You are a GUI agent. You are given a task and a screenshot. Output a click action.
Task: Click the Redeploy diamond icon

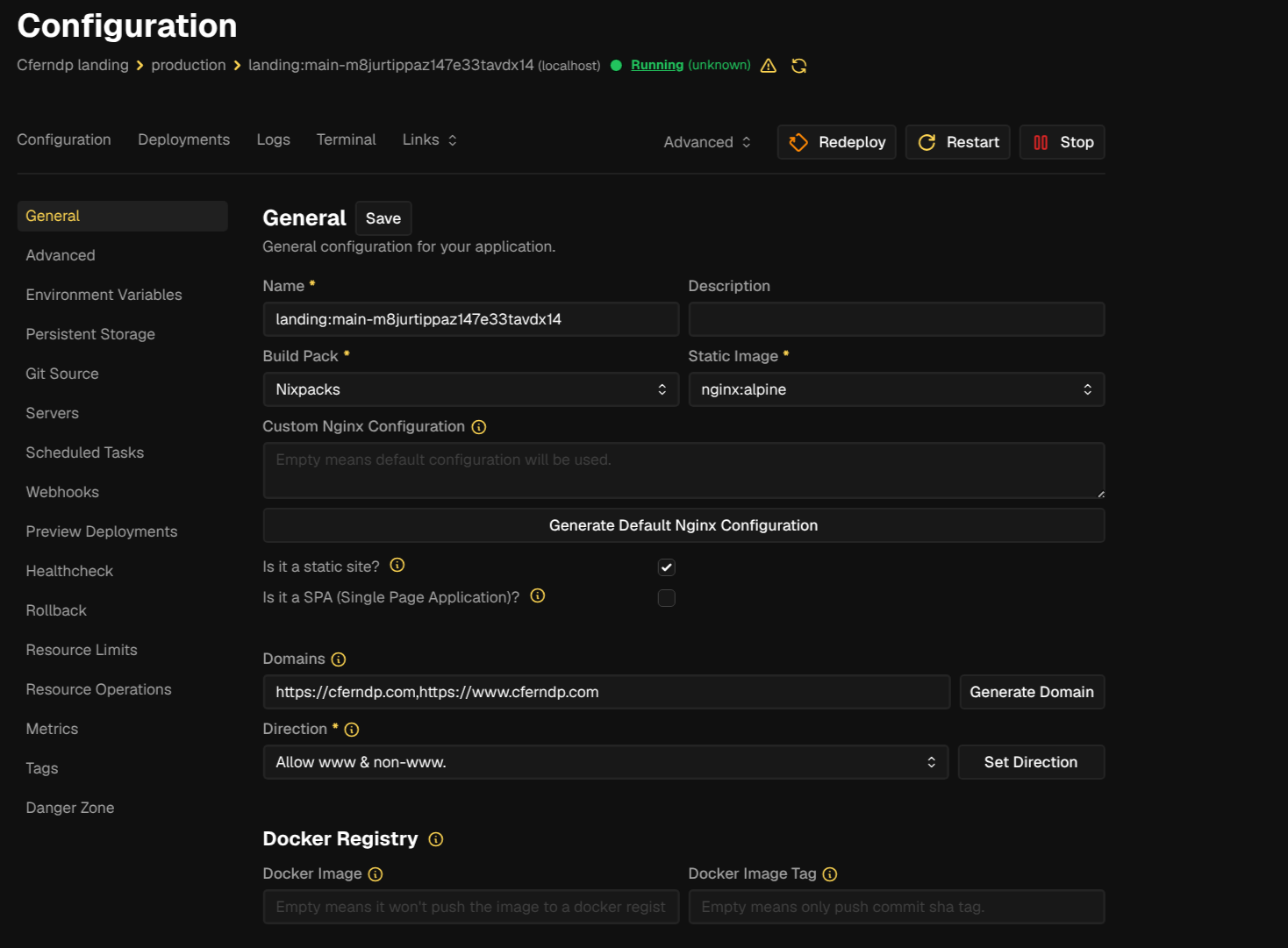coord(798,142)
